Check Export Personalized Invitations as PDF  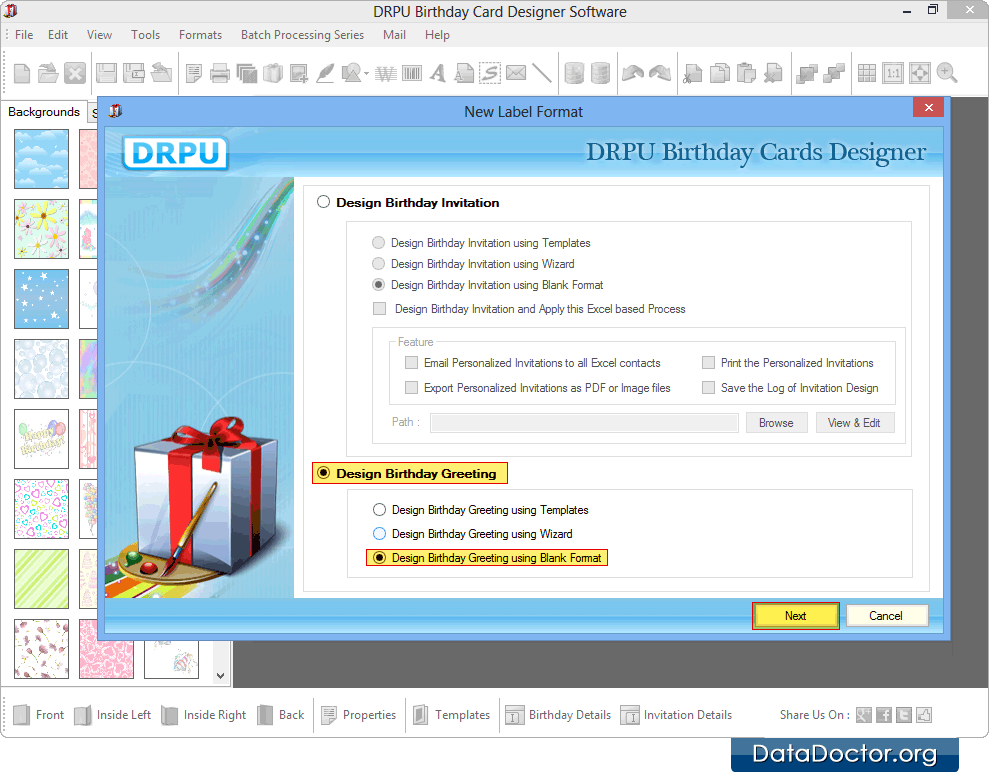tap(411, 387)
